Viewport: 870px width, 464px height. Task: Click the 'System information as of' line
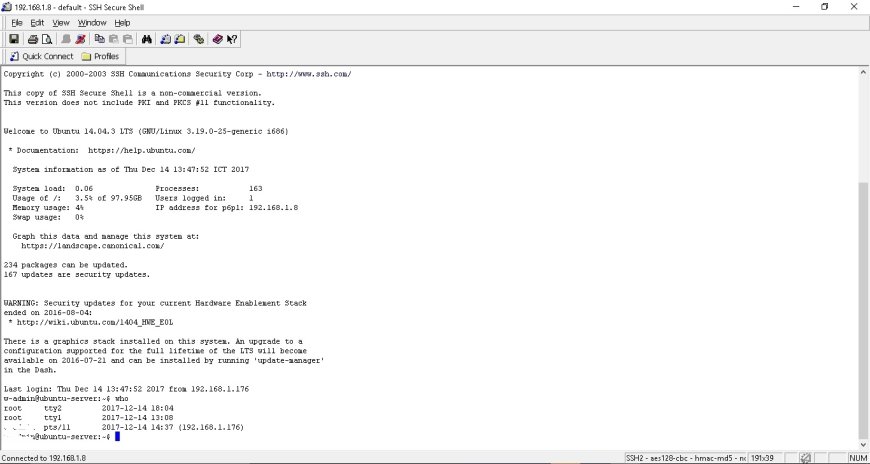(131, 169)
